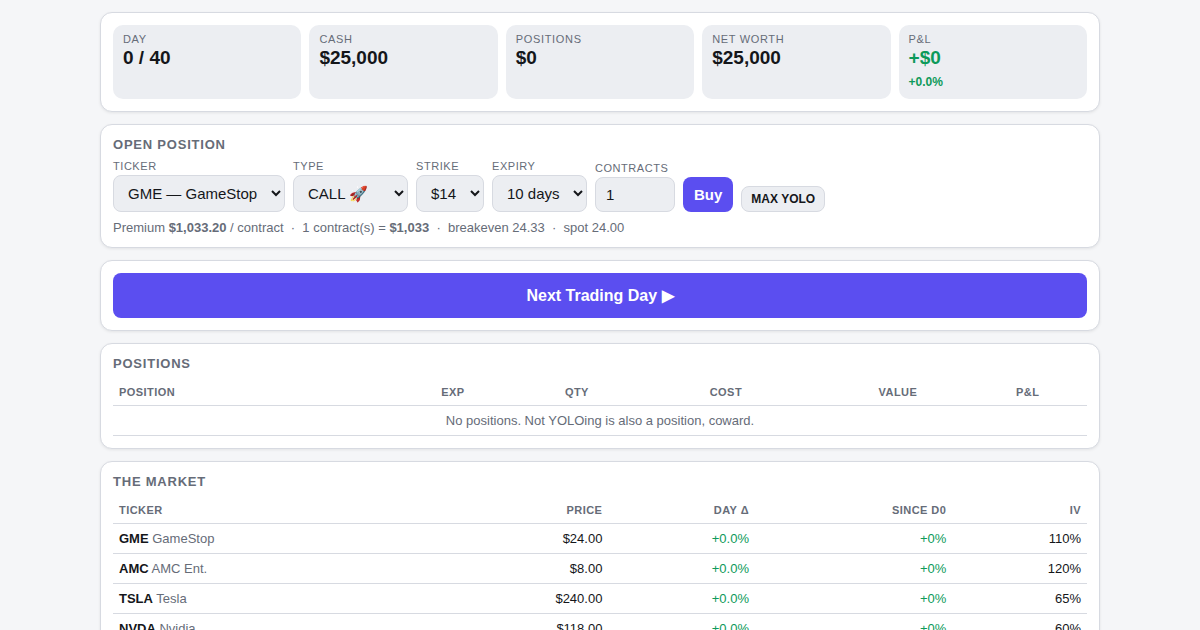
Task: Click the EXP column header in Positions
Action: point(453,392)
